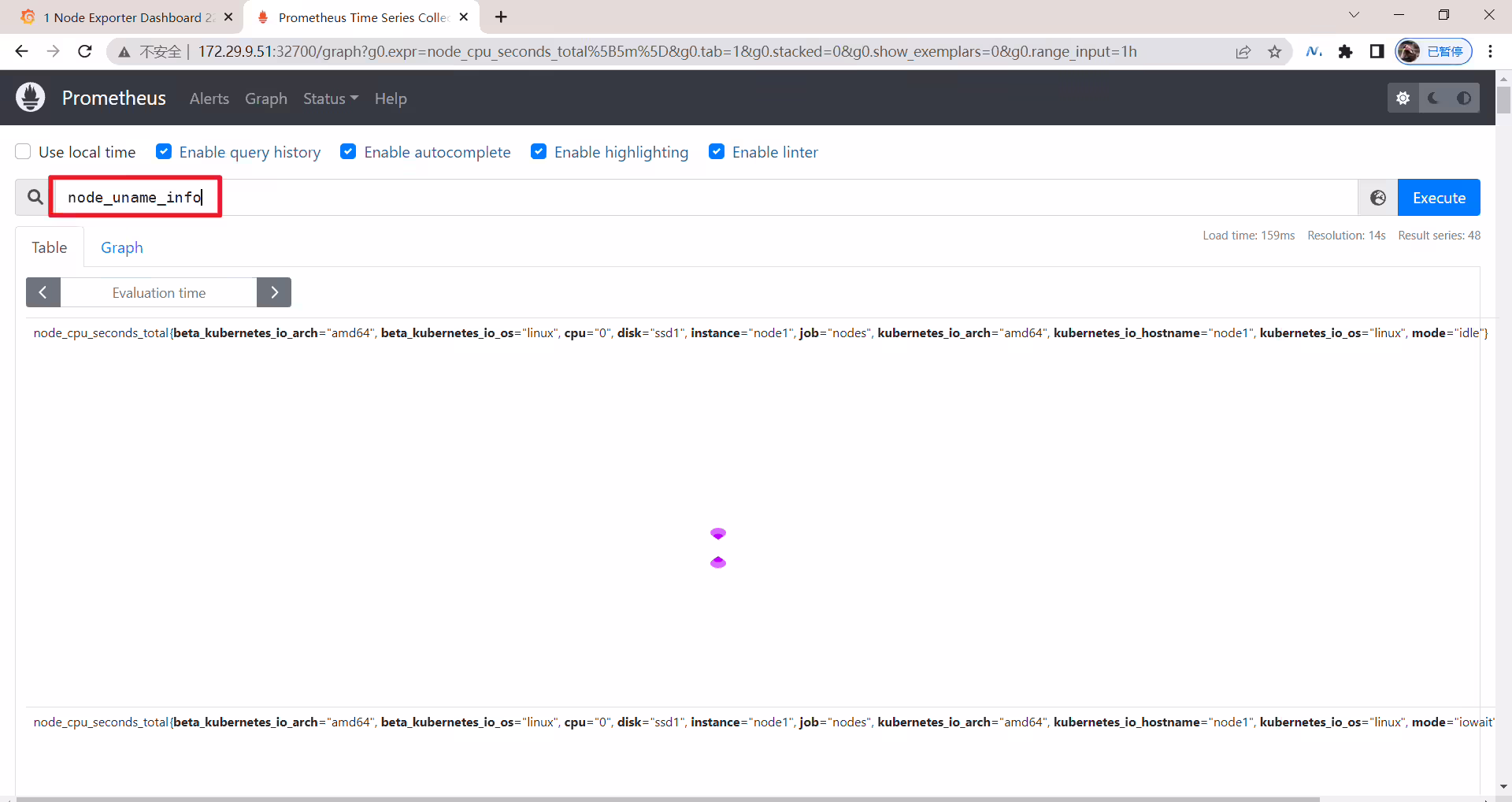
Task: Open Chrome three-dot menu
Action: click(x=1490, y=52)
